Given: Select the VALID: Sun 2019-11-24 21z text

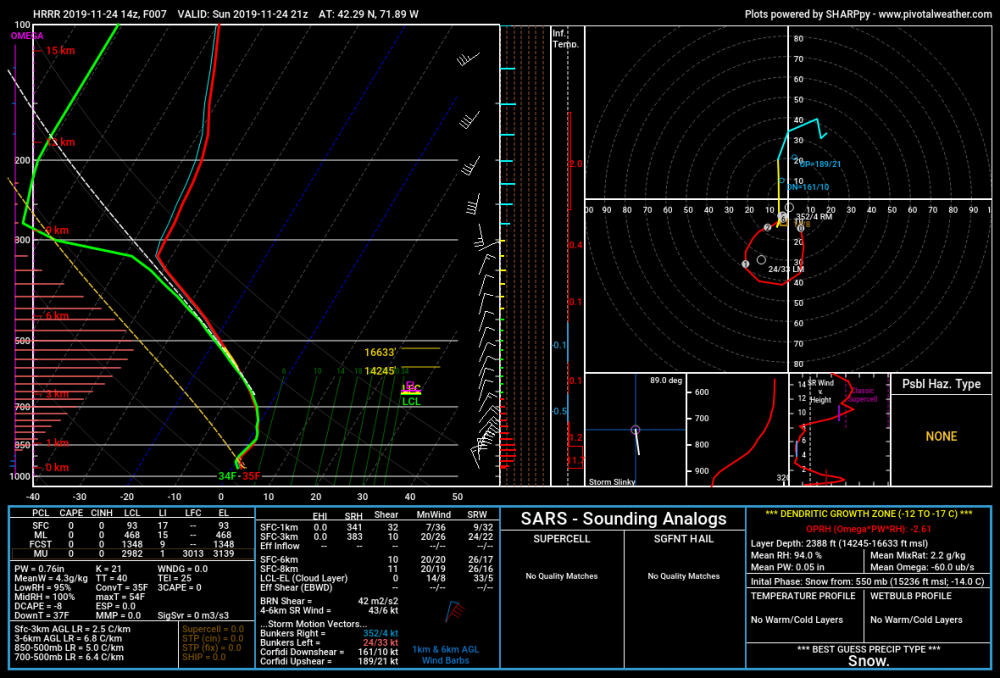Looking at the screenshot, I should click(x=243, y=14).
